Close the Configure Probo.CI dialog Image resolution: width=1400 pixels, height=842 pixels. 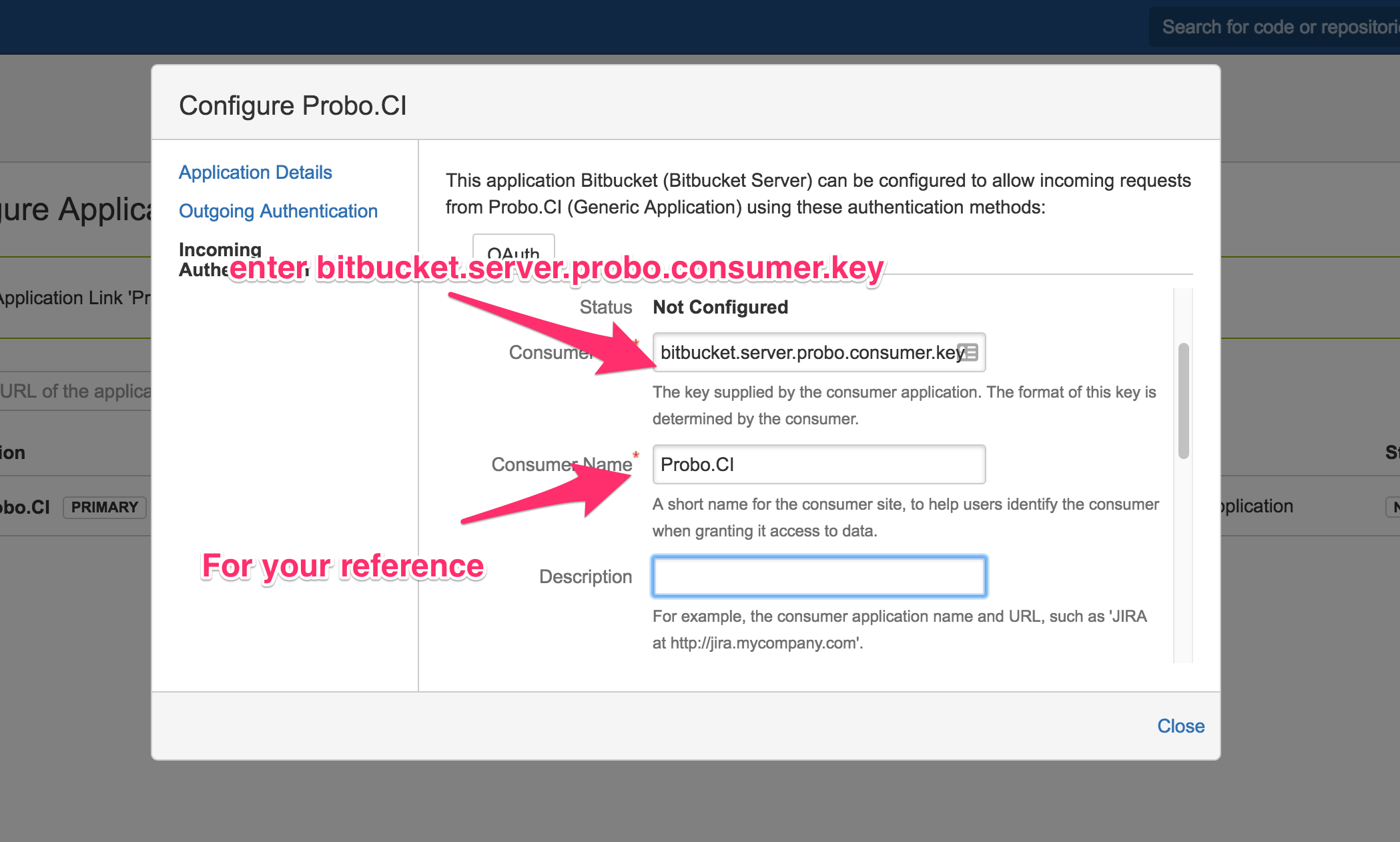coord(1180,726)
